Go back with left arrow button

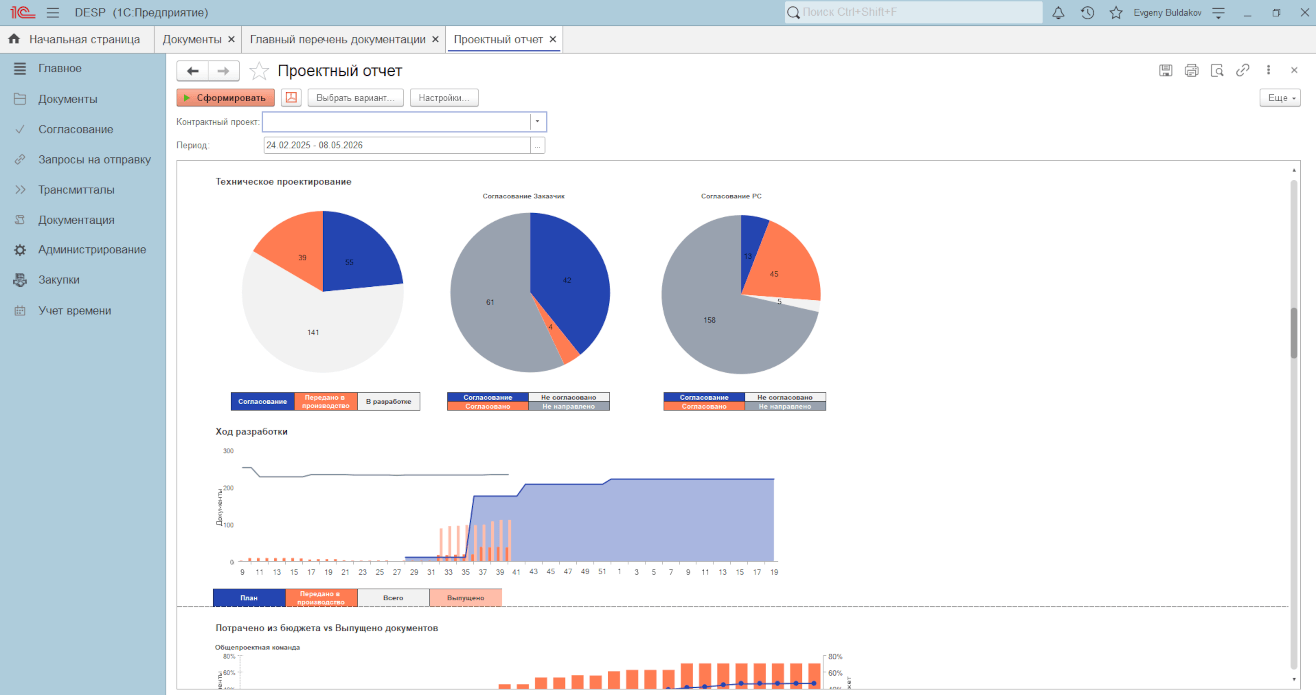[x=193, y=71]
